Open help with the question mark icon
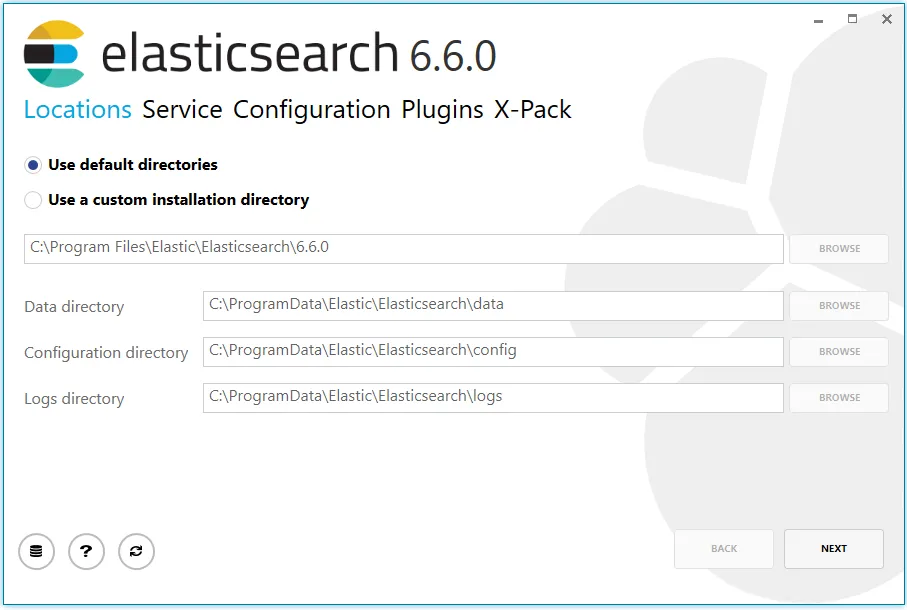 (86, 551)
